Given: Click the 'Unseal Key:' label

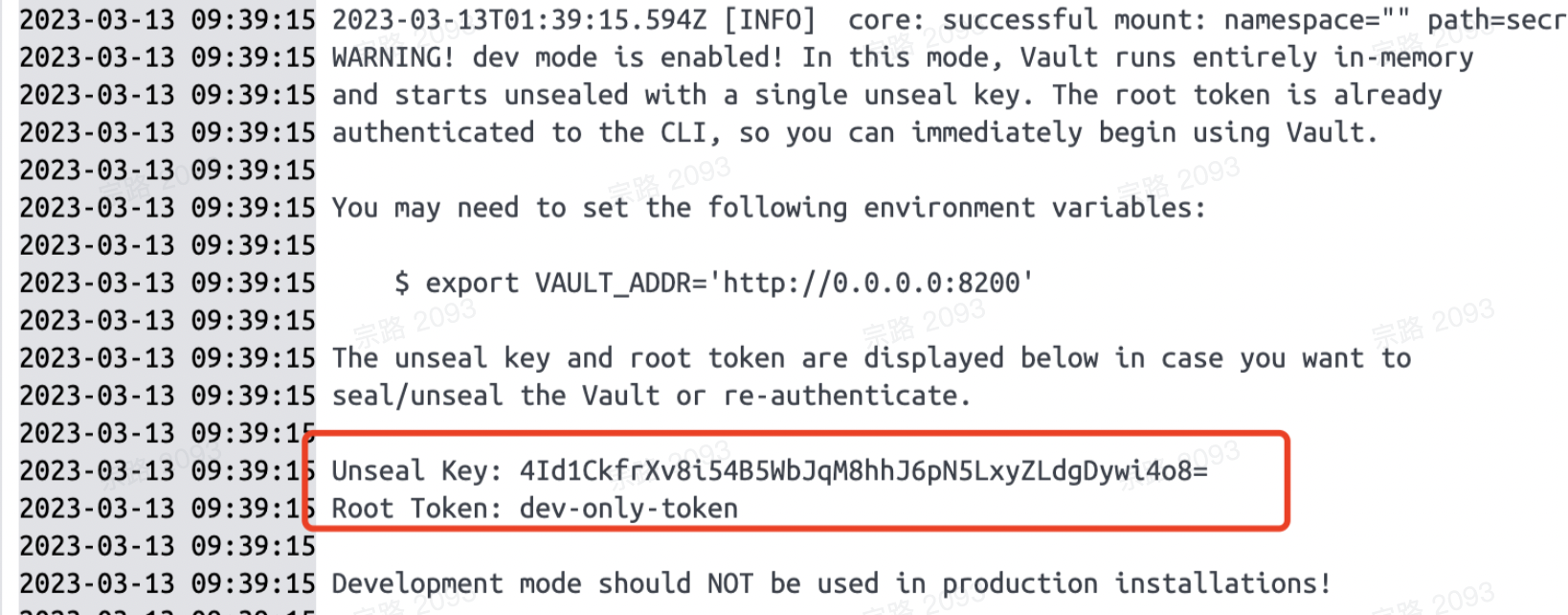Looking at the screenshot, I should (x=416, y=471).
